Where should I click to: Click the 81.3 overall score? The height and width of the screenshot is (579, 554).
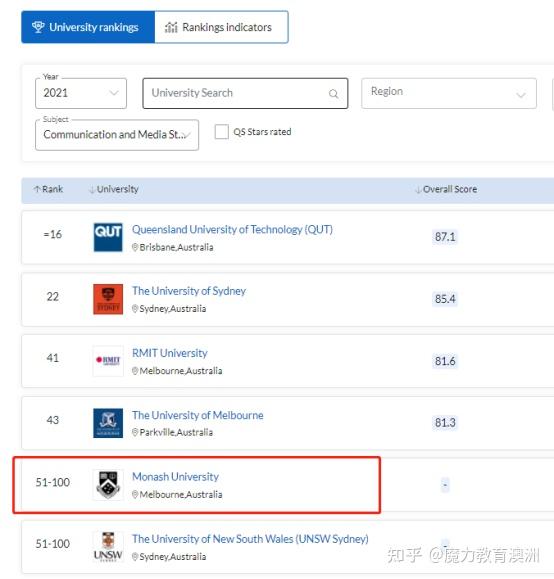coord(445,422)
